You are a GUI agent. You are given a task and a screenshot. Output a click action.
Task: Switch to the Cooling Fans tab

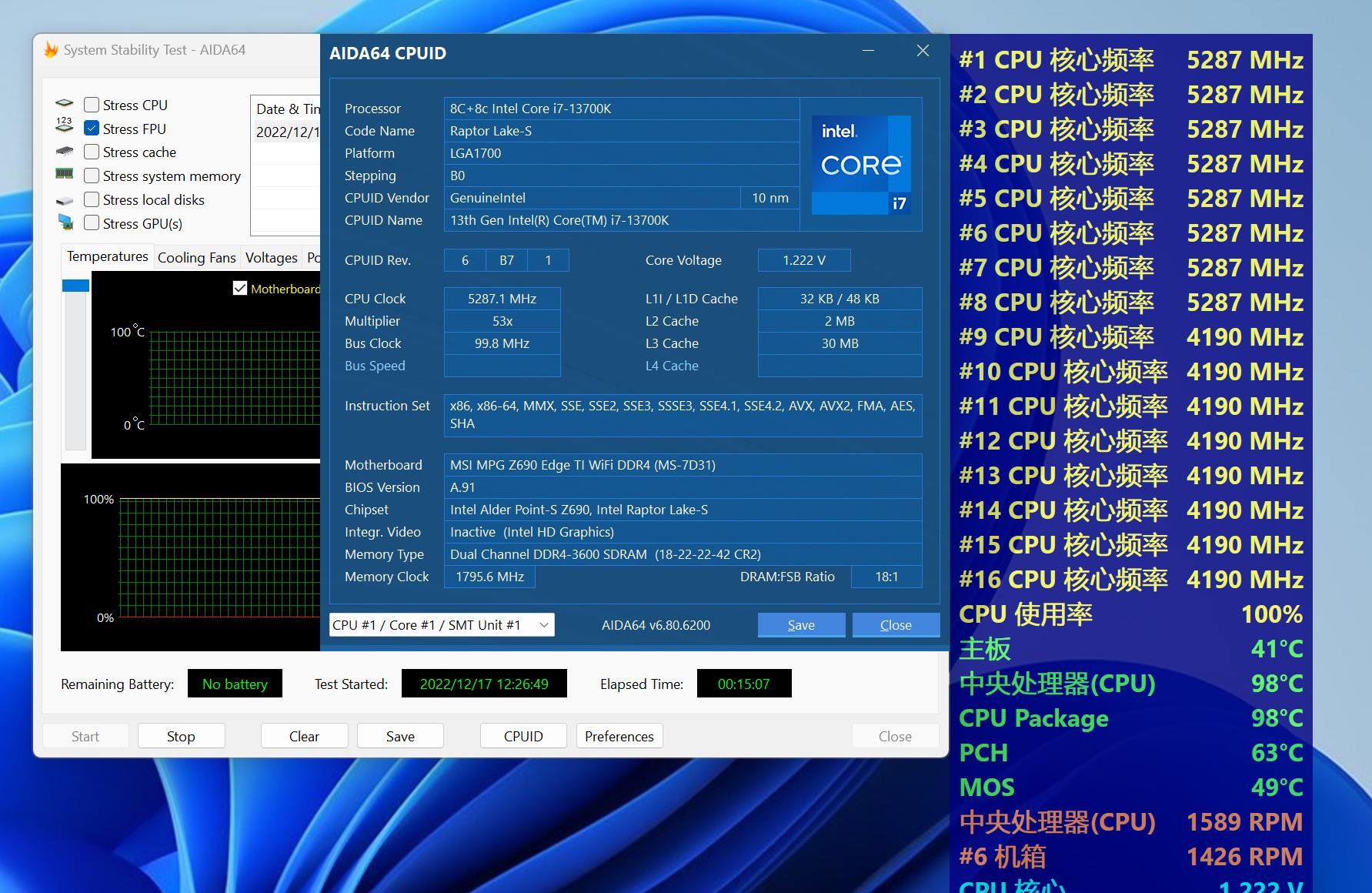197,258
